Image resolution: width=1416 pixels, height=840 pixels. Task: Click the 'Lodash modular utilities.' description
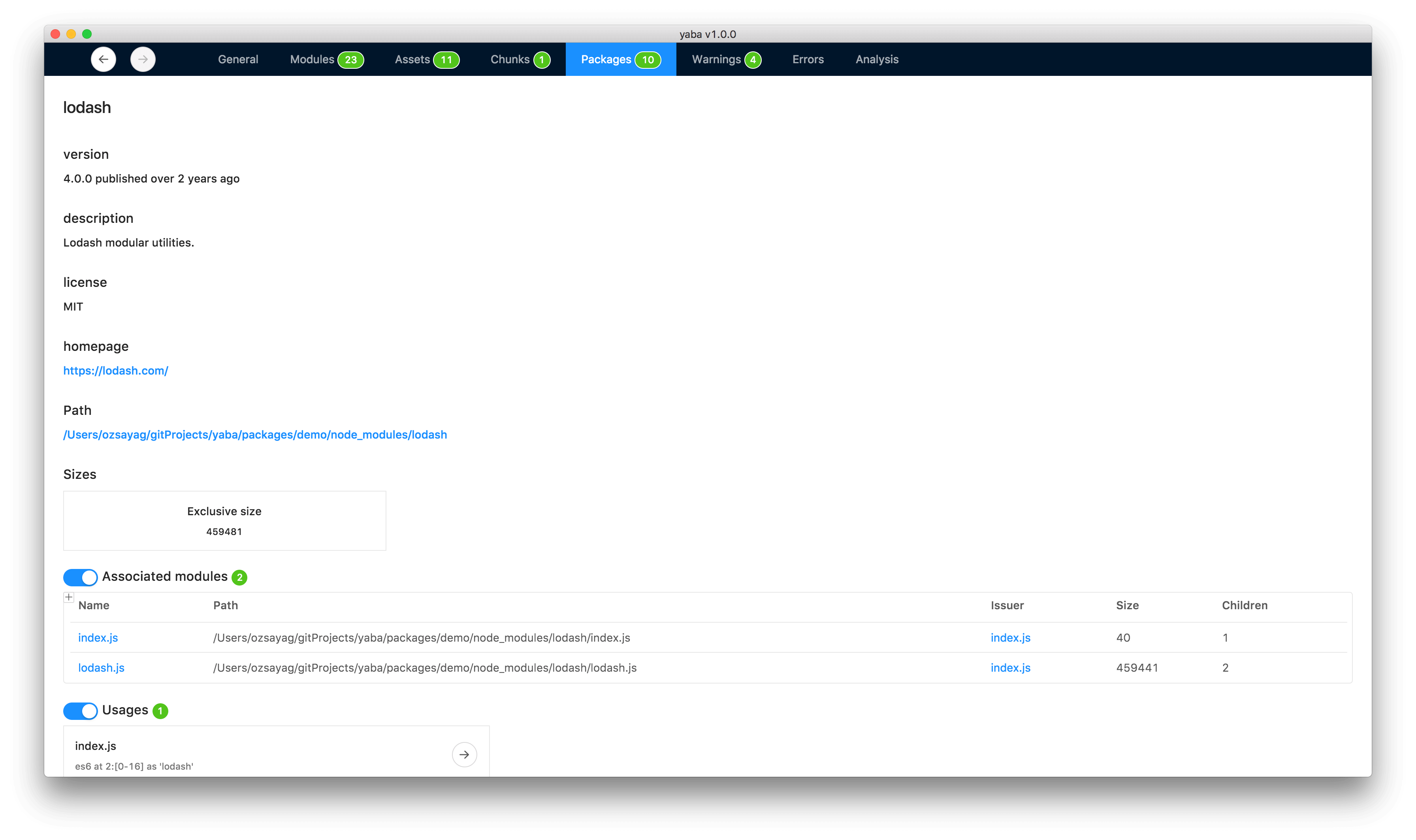coord(128,243)
